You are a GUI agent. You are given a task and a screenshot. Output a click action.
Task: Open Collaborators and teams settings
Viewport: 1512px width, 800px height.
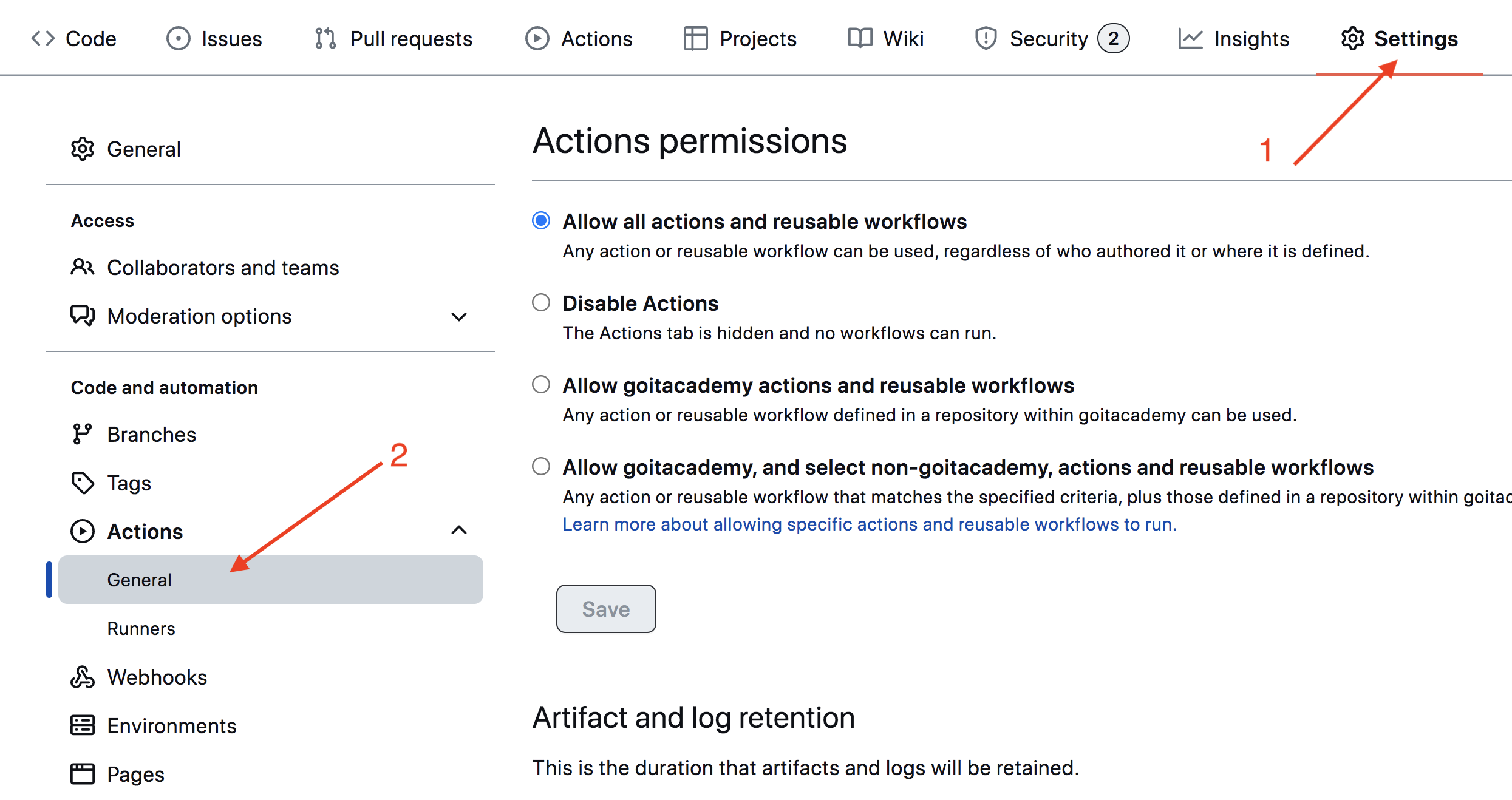coord(223,267)
